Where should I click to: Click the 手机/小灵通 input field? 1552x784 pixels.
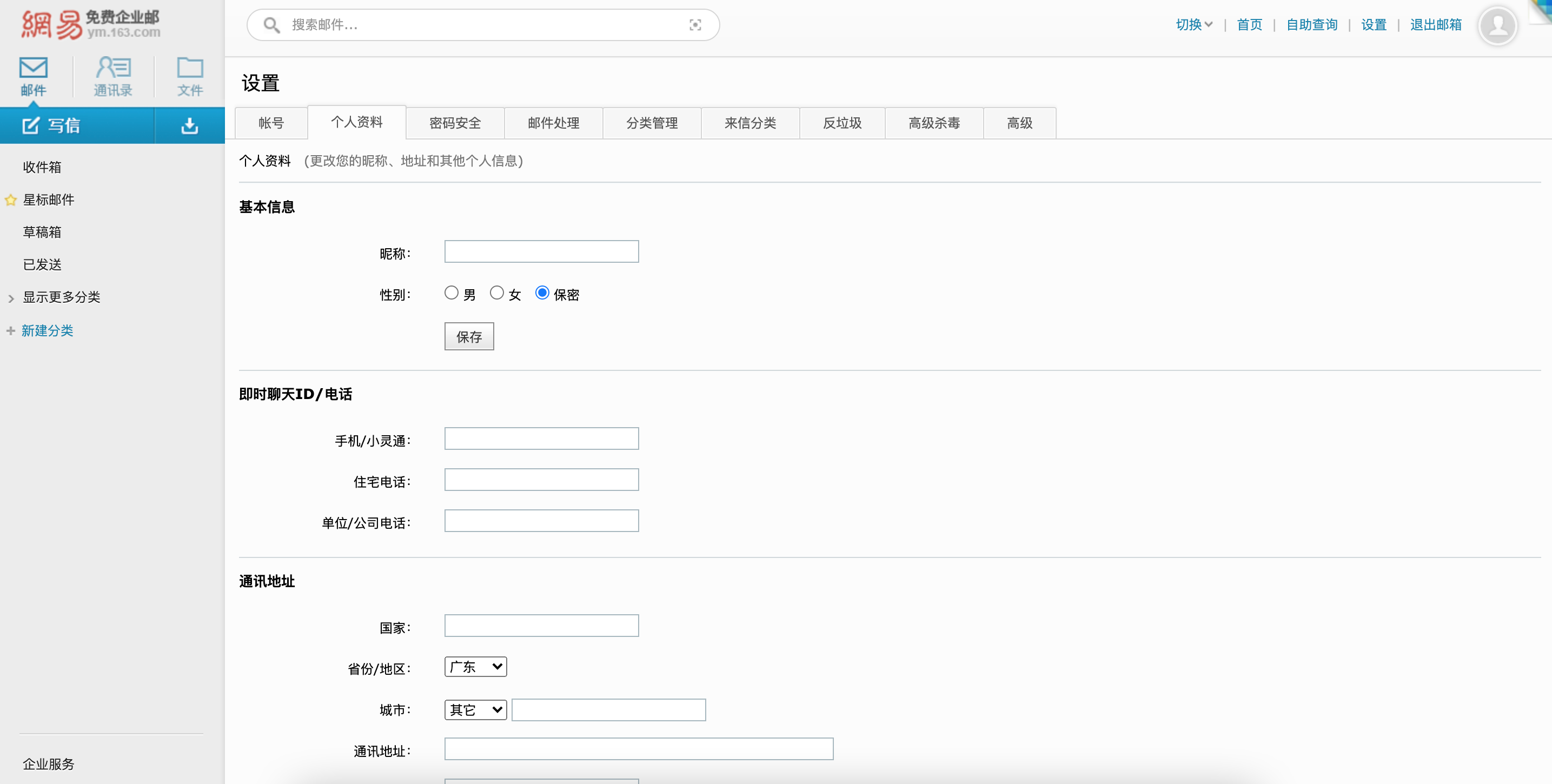pos(541,438)
